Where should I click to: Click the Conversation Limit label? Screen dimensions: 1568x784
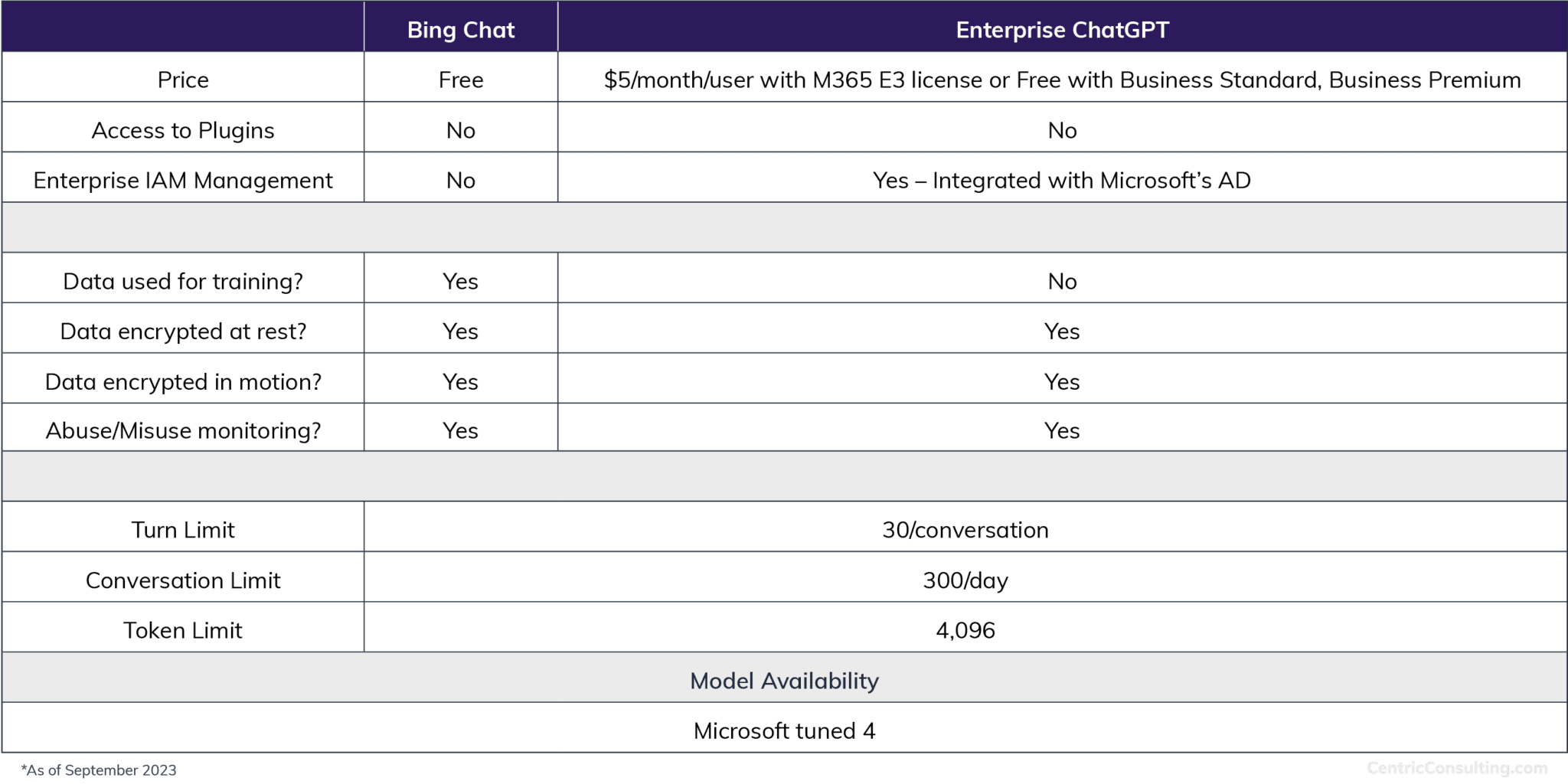click(x=183, y=580)
